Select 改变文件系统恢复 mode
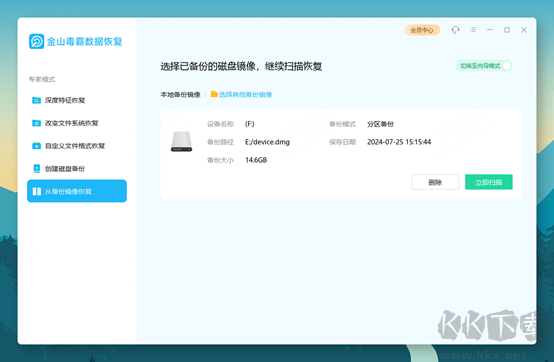The image size is (554, 362). 77,123
